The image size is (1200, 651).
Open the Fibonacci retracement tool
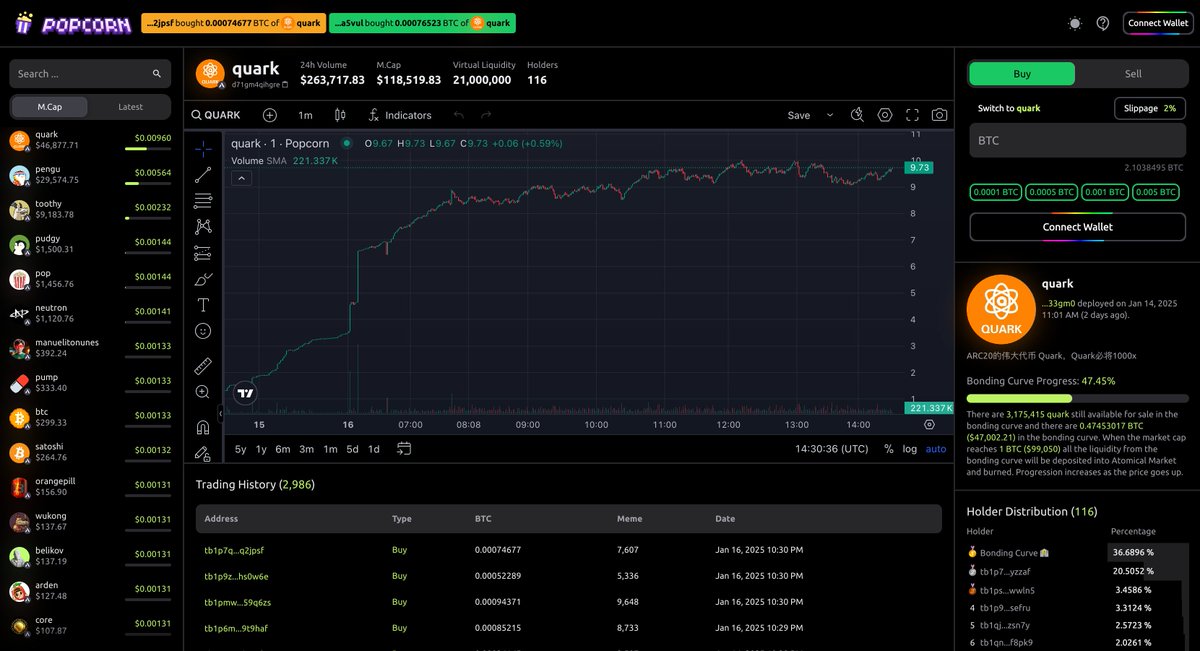(203, 201)
